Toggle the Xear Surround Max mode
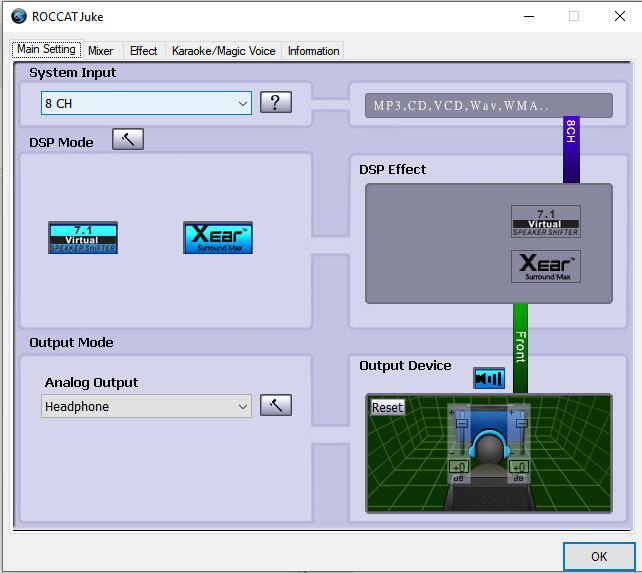The image size is (642, 573). tap(218, 238)
